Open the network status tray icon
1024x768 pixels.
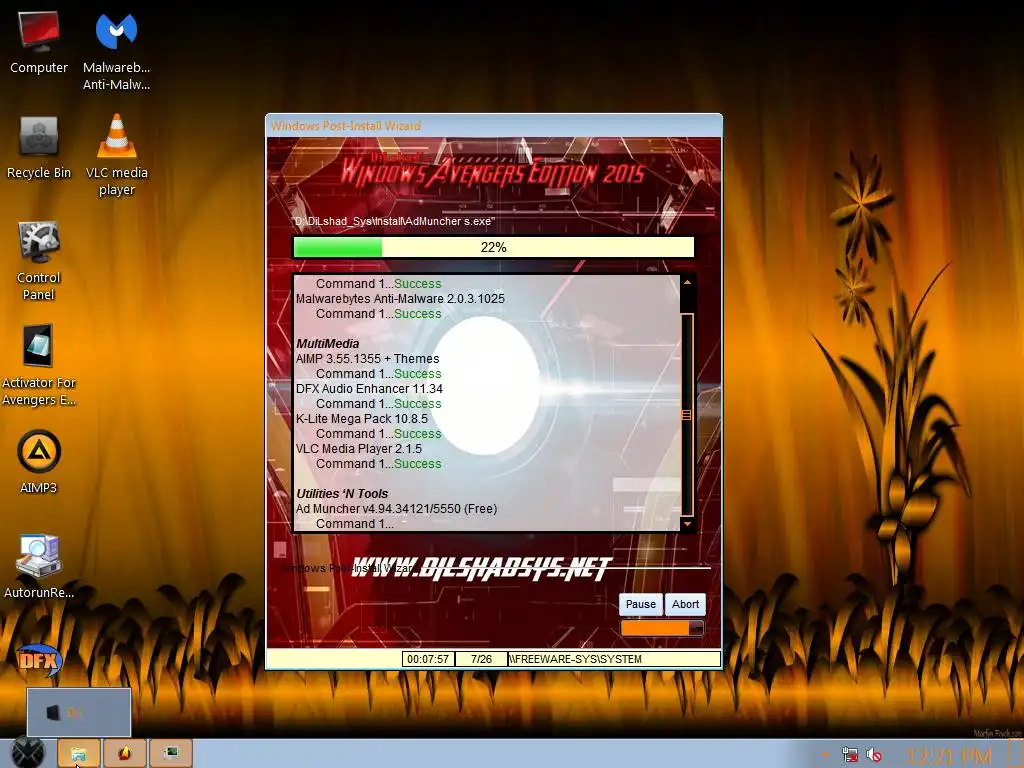click(850, 755)
